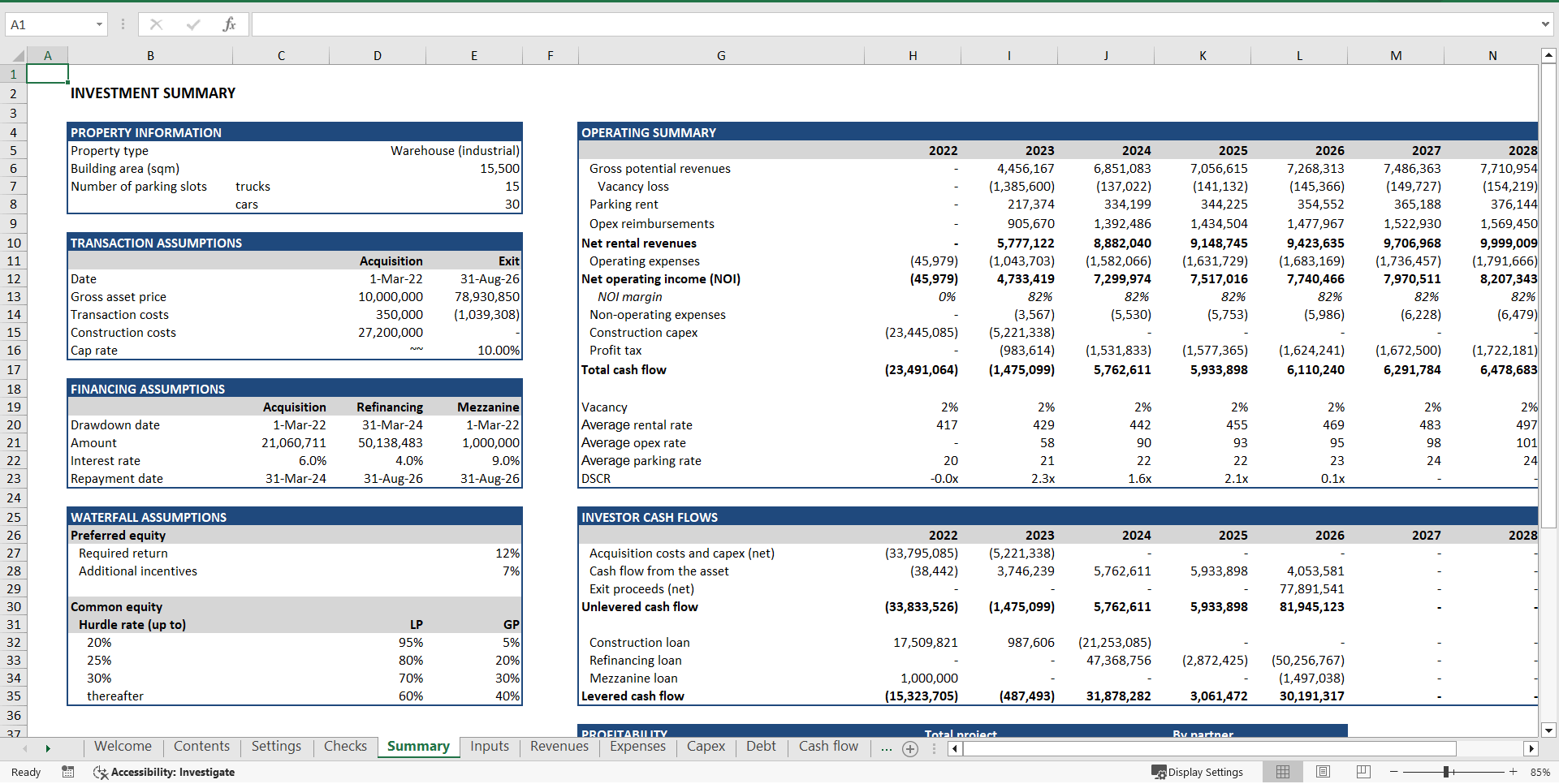Image resolution: width=1559 pixels, height=784 pixels.
Task: Click the Building area 15,500 cell
Action: point(474,169)
